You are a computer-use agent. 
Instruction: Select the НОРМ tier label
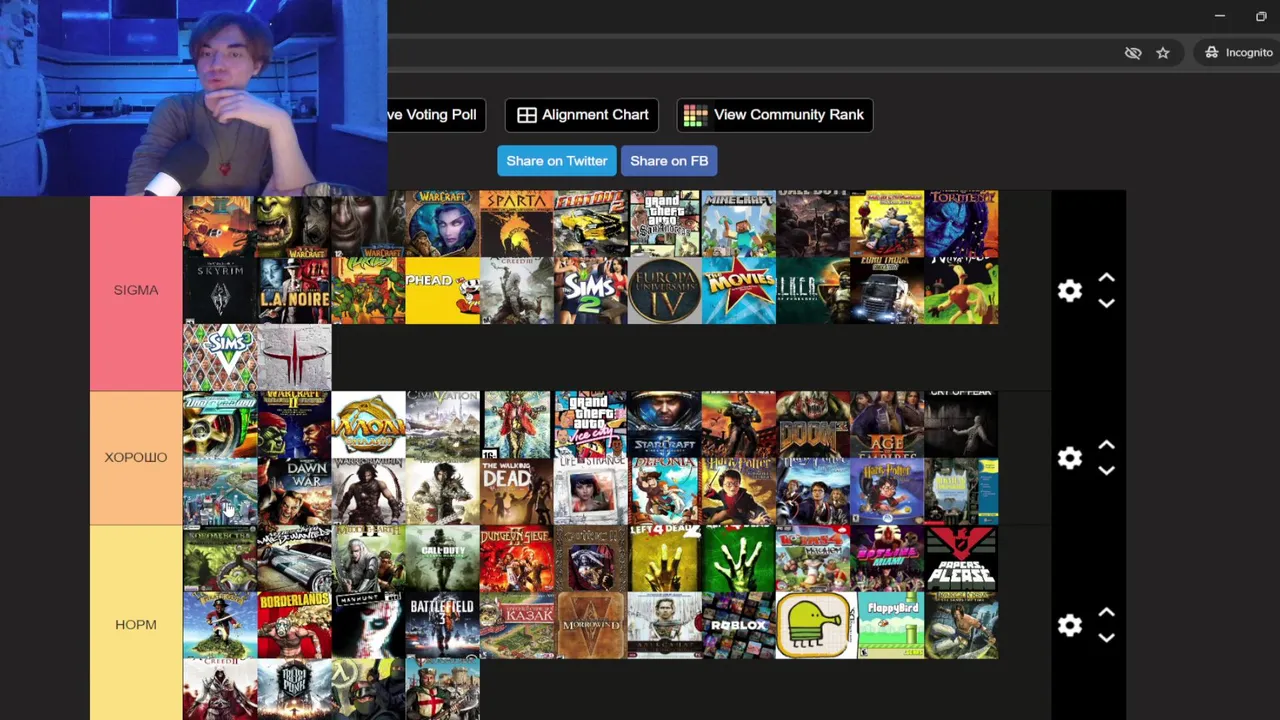click(x=136, y=624)
